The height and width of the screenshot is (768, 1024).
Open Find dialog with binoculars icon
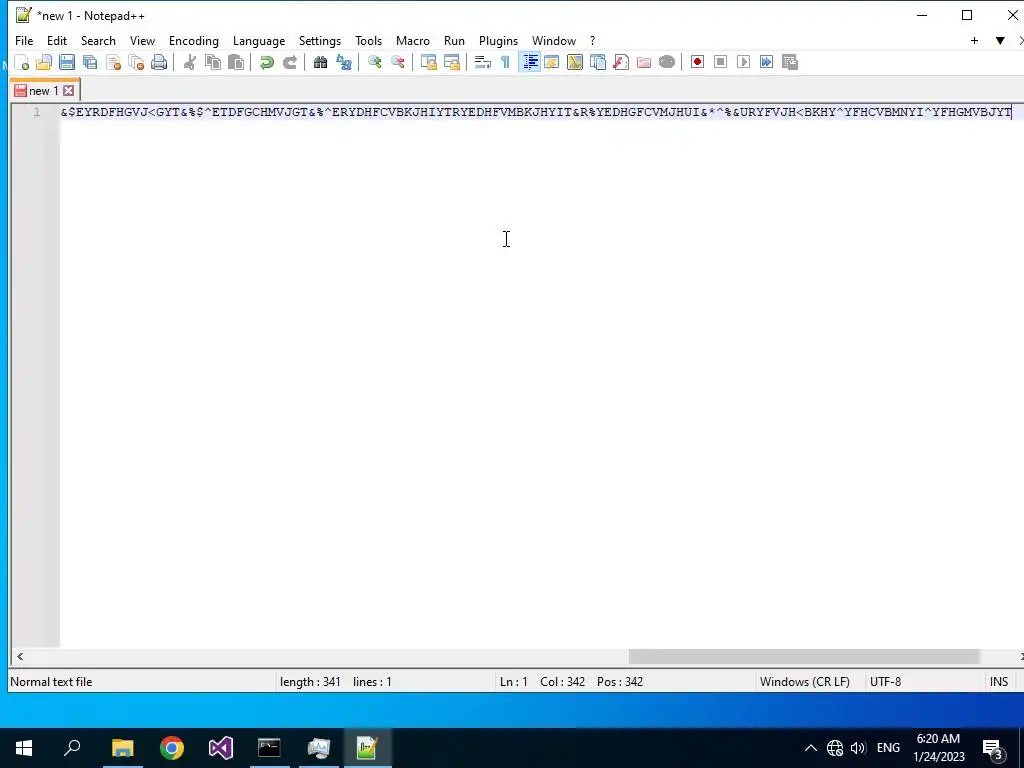pyautogui.click(x=320, y=62)
